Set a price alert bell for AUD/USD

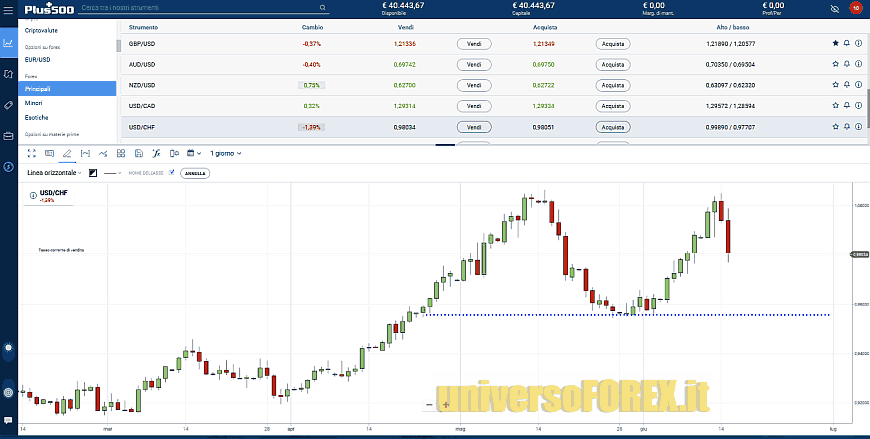point(847,64)
